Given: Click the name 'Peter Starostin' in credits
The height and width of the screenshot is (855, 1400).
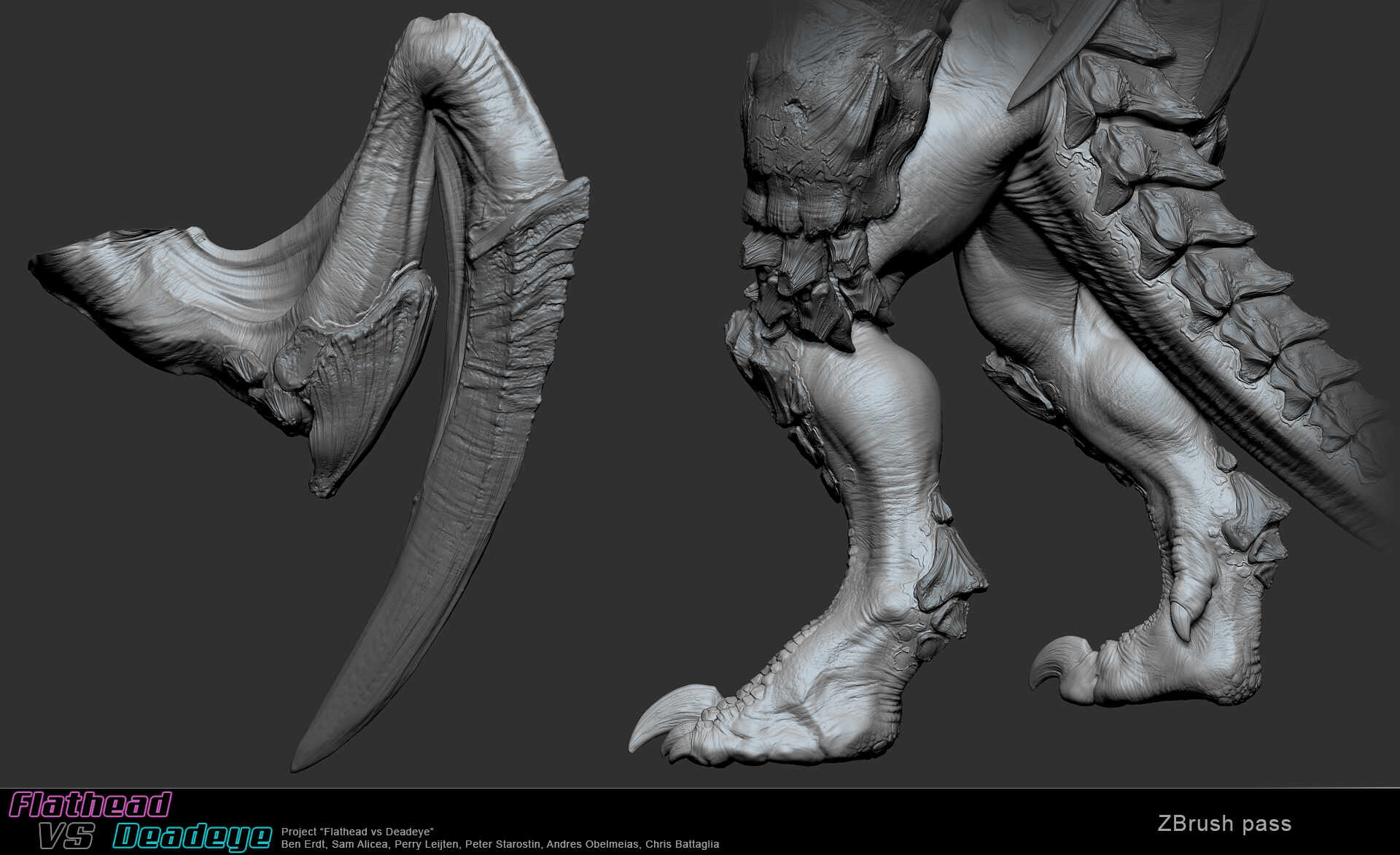Looking at the screenshot, I should 504,844.
